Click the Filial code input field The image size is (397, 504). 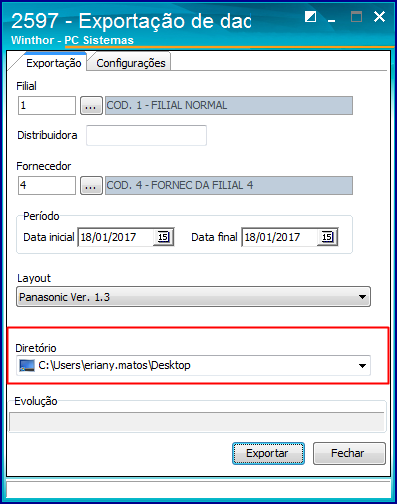click(x=47, y=106)
